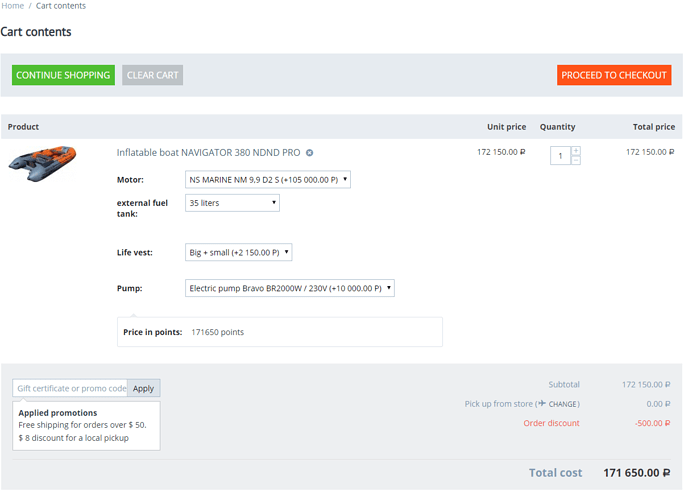Click the gift certificate input field
The image size is (684, 500).
pos(70,388)
